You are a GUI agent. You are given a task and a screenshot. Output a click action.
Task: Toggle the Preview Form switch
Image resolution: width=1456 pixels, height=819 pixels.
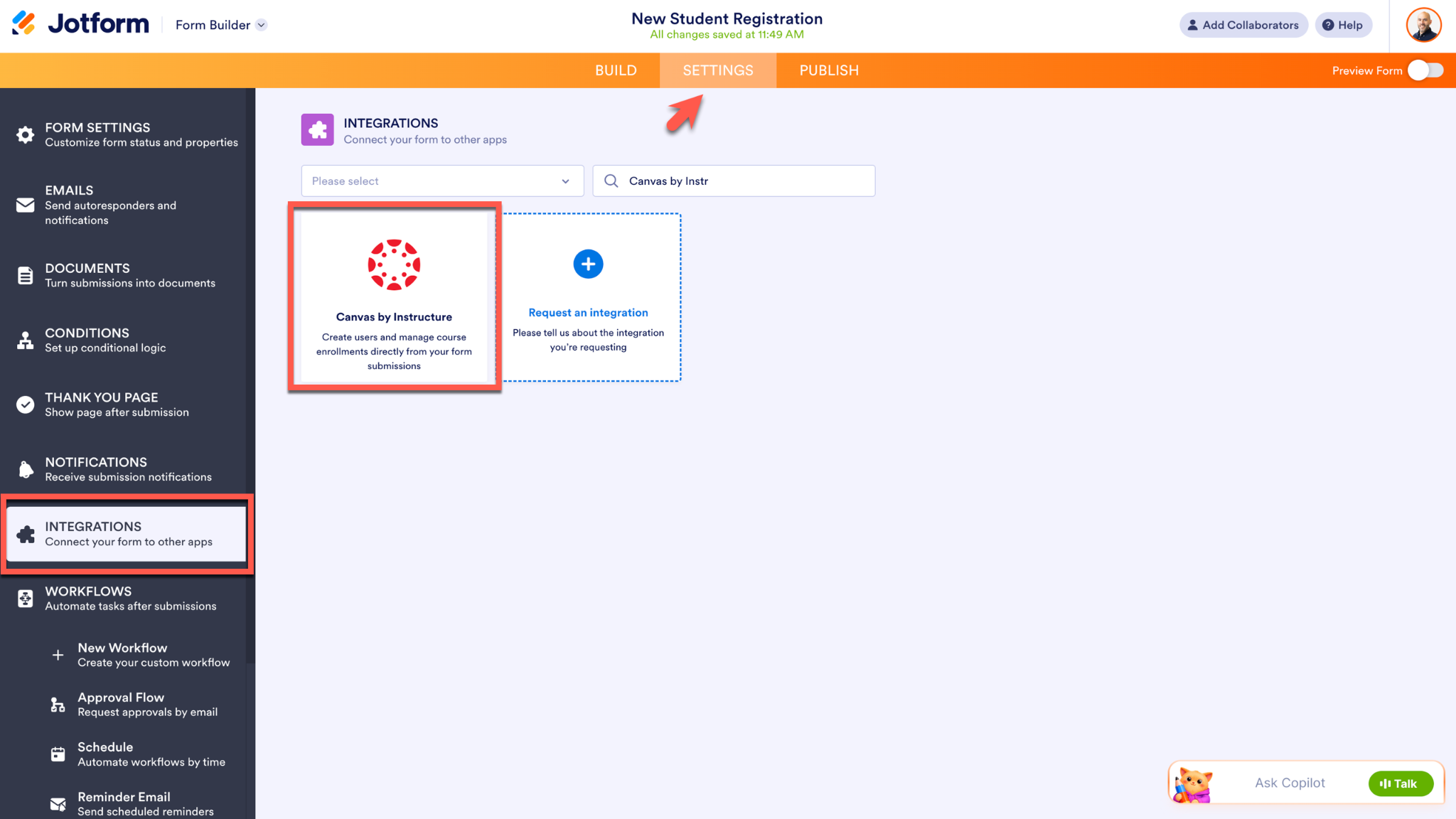coord(1425,70)
